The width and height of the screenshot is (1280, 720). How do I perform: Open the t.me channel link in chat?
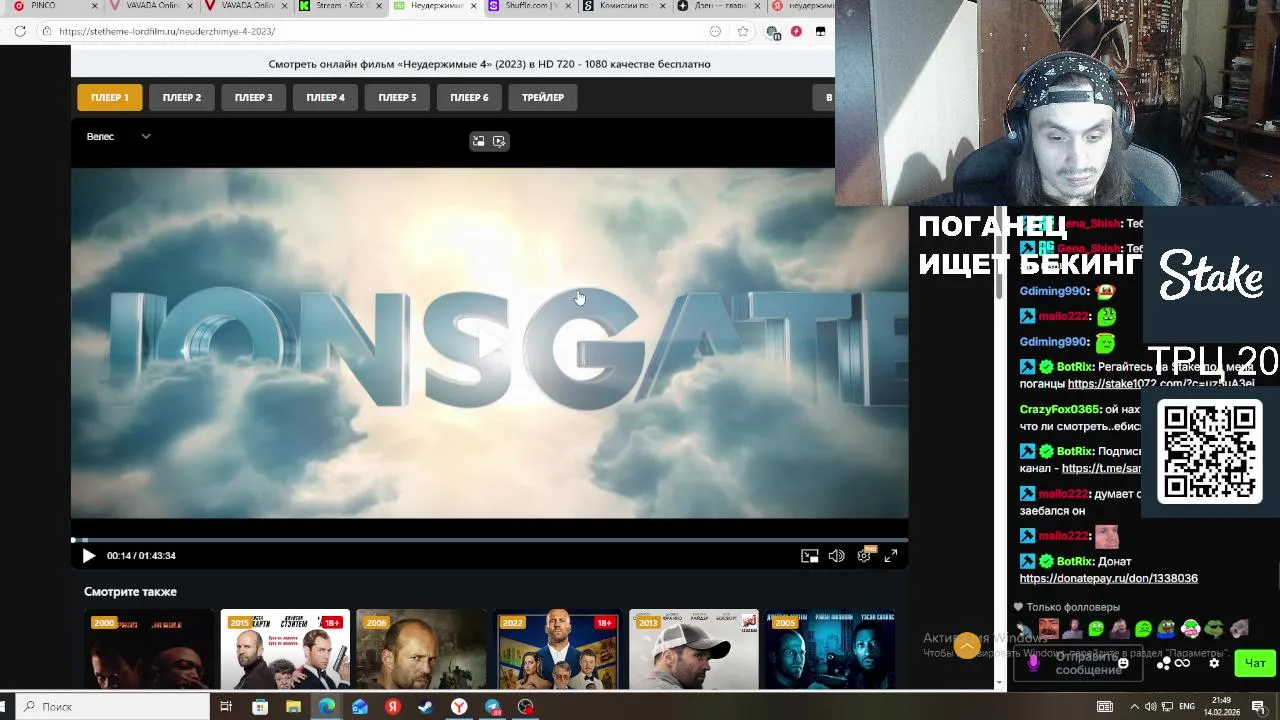pos(1101,468)
